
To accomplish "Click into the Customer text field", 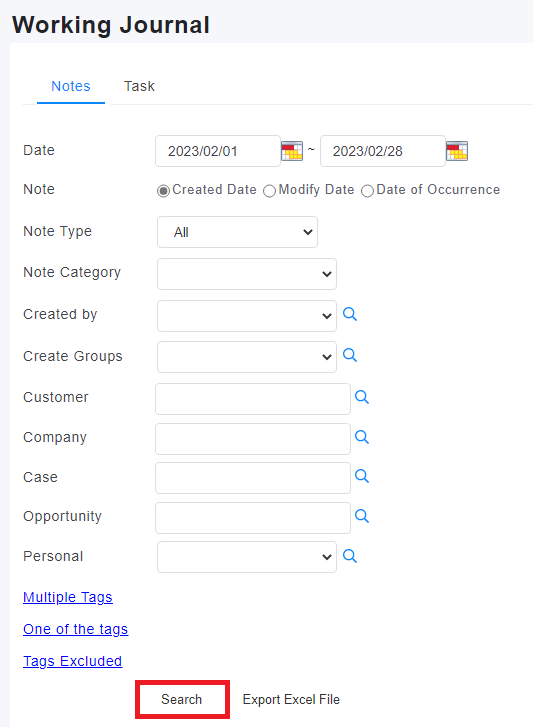I will (x=253, y=399).
